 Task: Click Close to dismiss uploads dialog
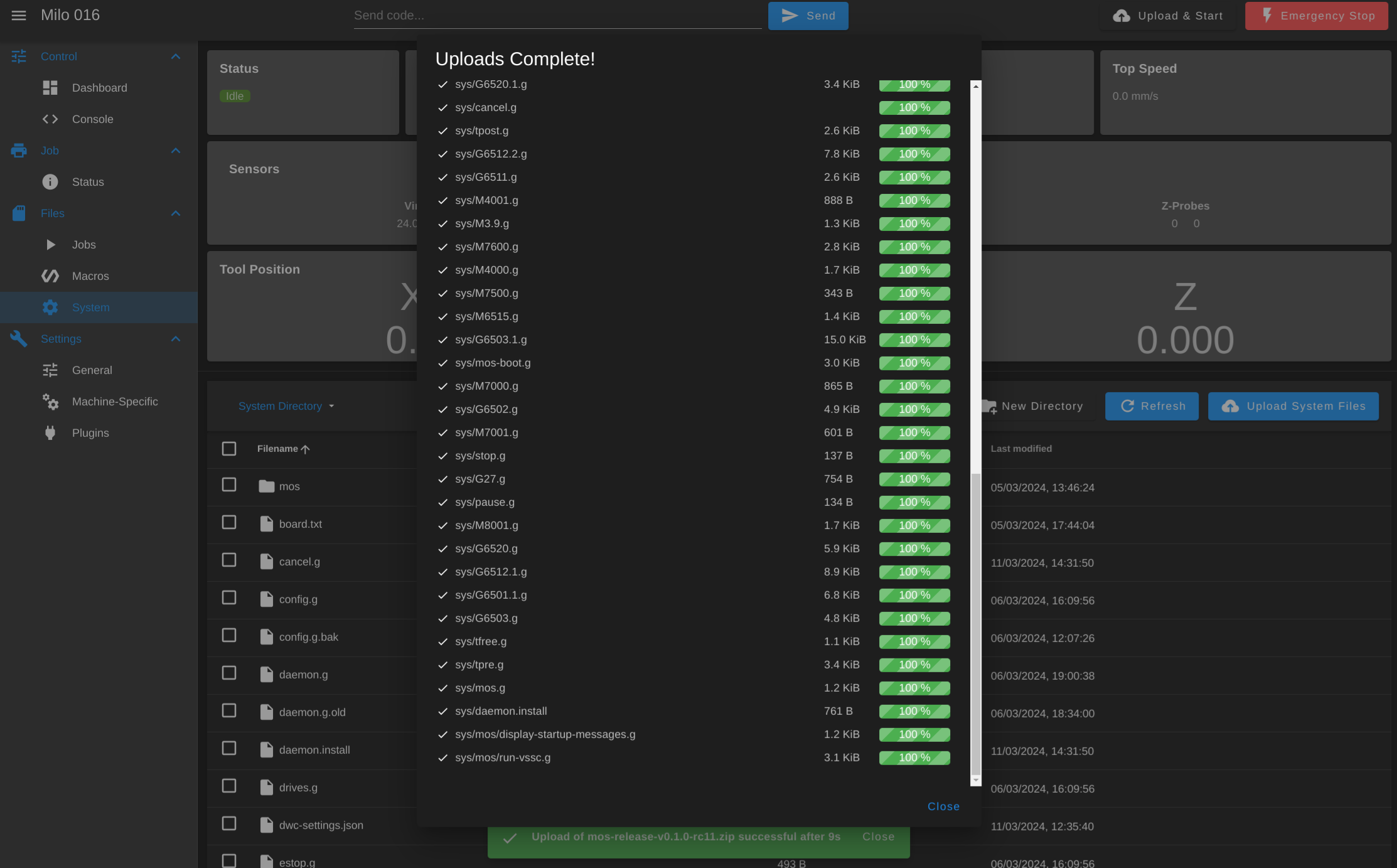click(943, 806)
